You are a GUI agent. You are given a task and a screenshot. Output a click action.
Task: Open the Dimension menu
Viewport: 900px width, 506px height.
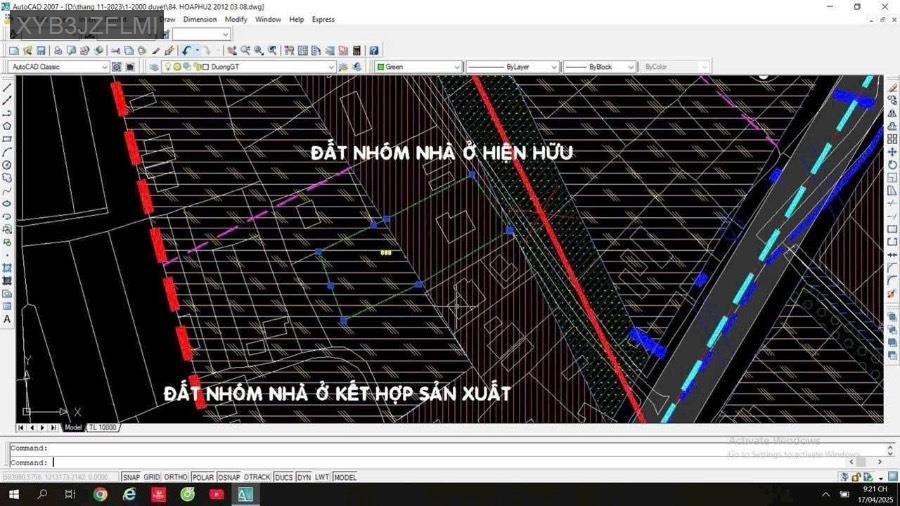pyautogui.click(x=199, y=19)
